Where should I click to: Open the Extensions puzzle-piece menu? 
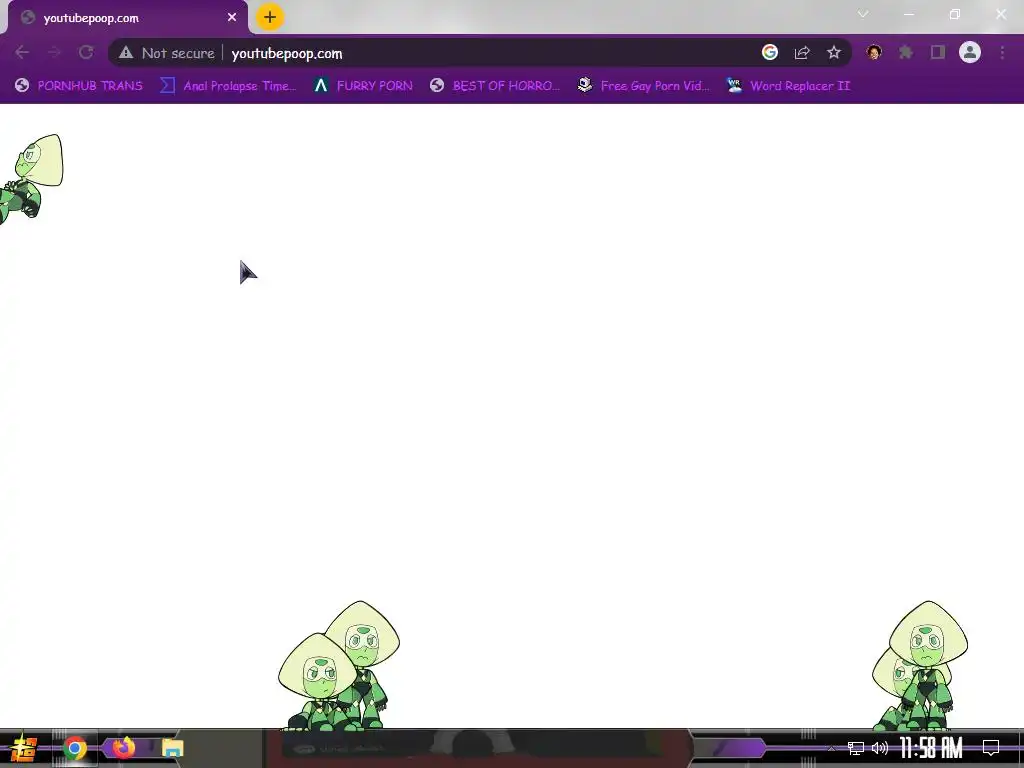(x=906, y=52)
